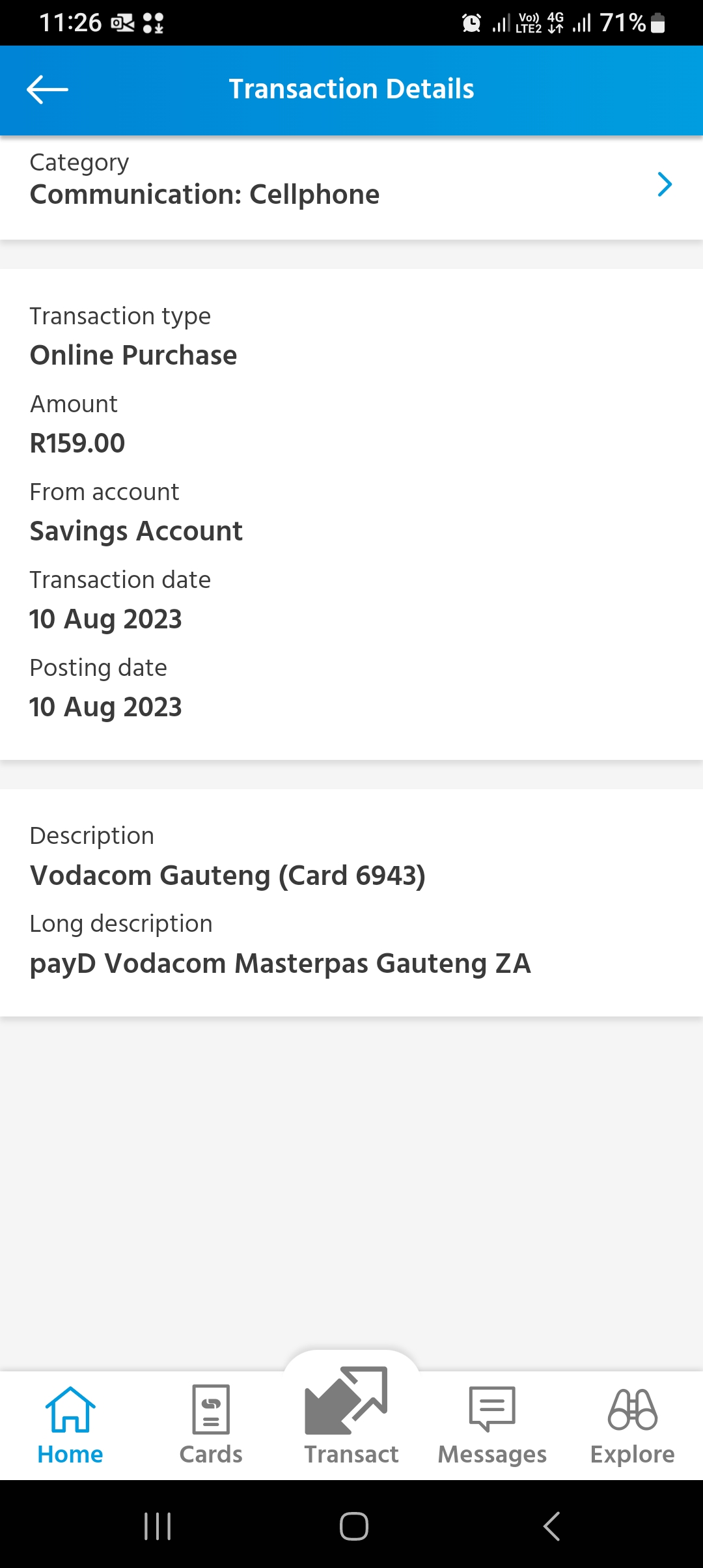Screen dimensions: 703x1568
Task: Open the Cards icon in bottom bar
Action: coord(211,1409)
